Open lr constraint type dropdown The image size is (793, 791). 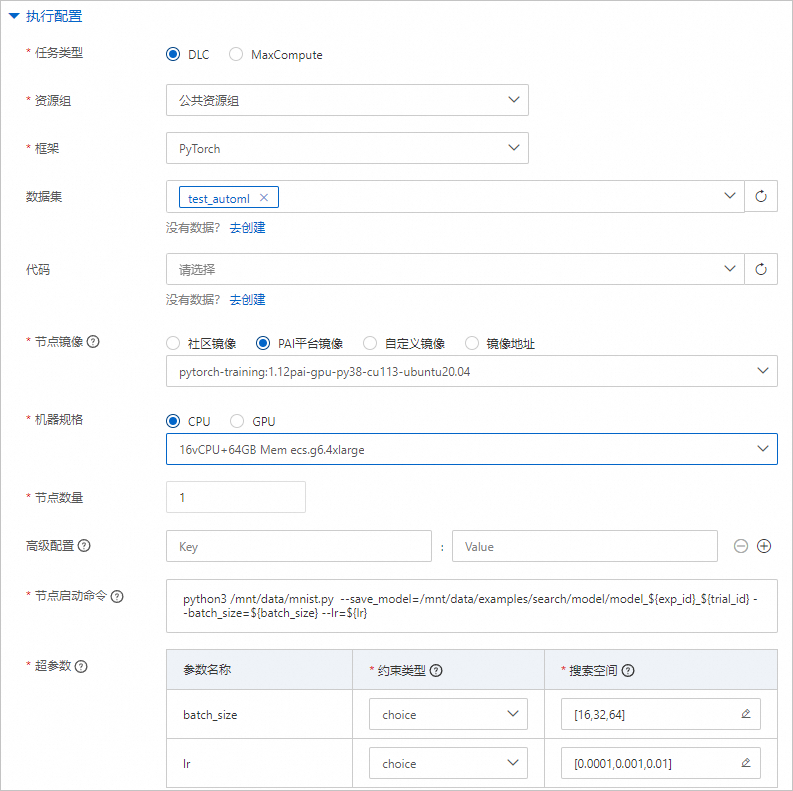[x=448, y=763]
